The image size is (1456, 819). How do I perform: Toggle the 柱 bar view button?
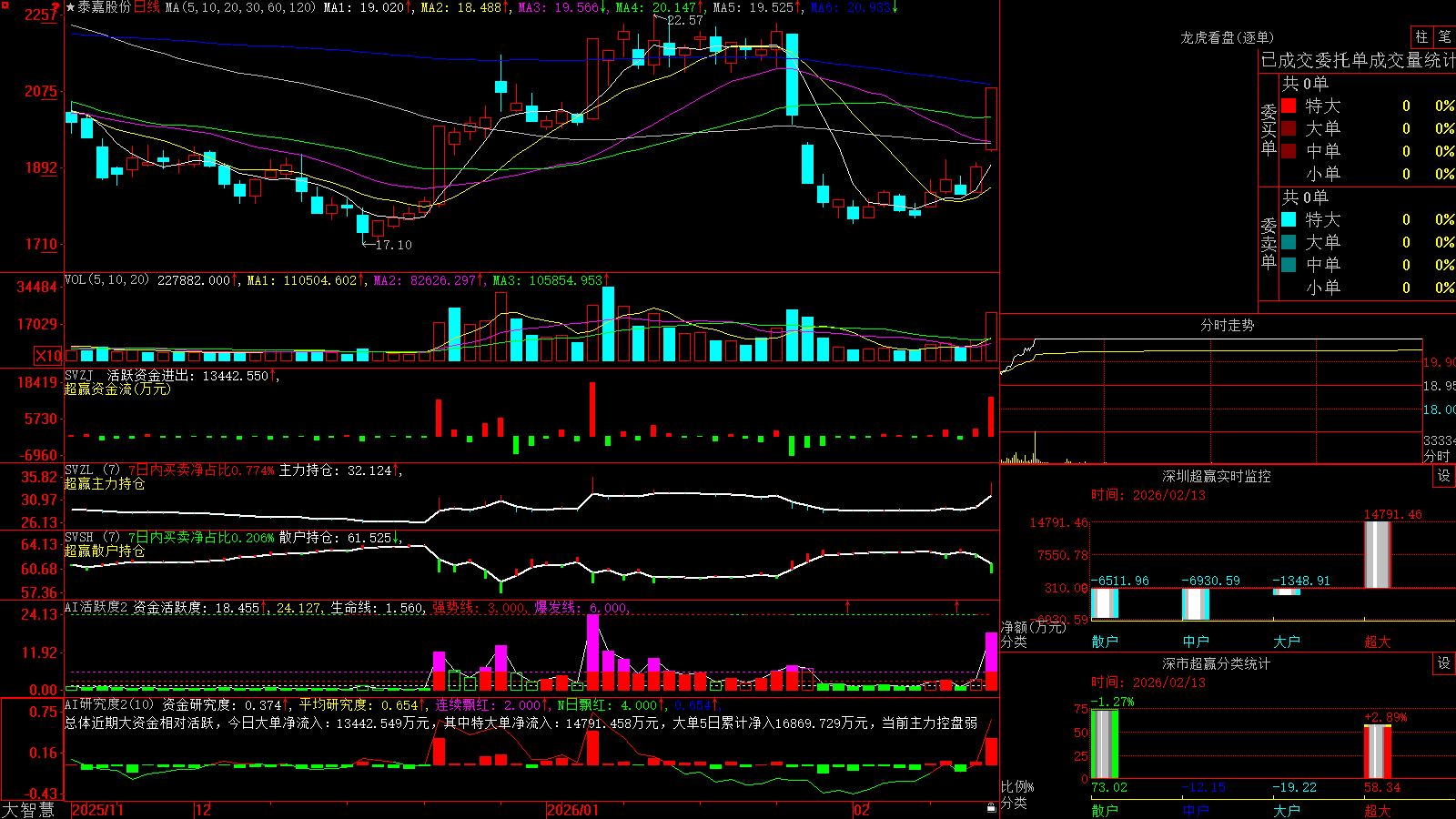(1421, 37)
